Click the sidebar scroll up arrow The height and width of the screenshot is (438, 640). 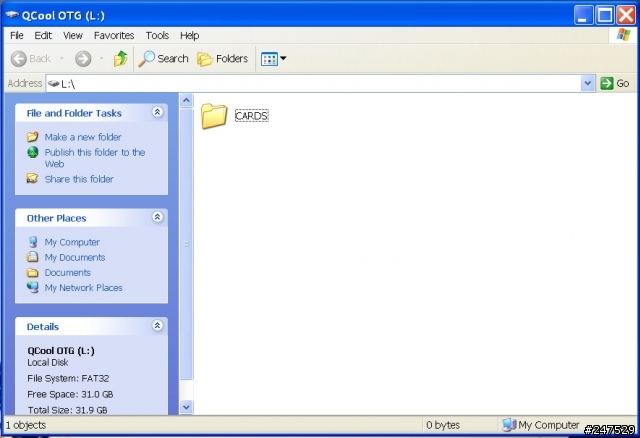pyautogui.click(x=186, y=100)
